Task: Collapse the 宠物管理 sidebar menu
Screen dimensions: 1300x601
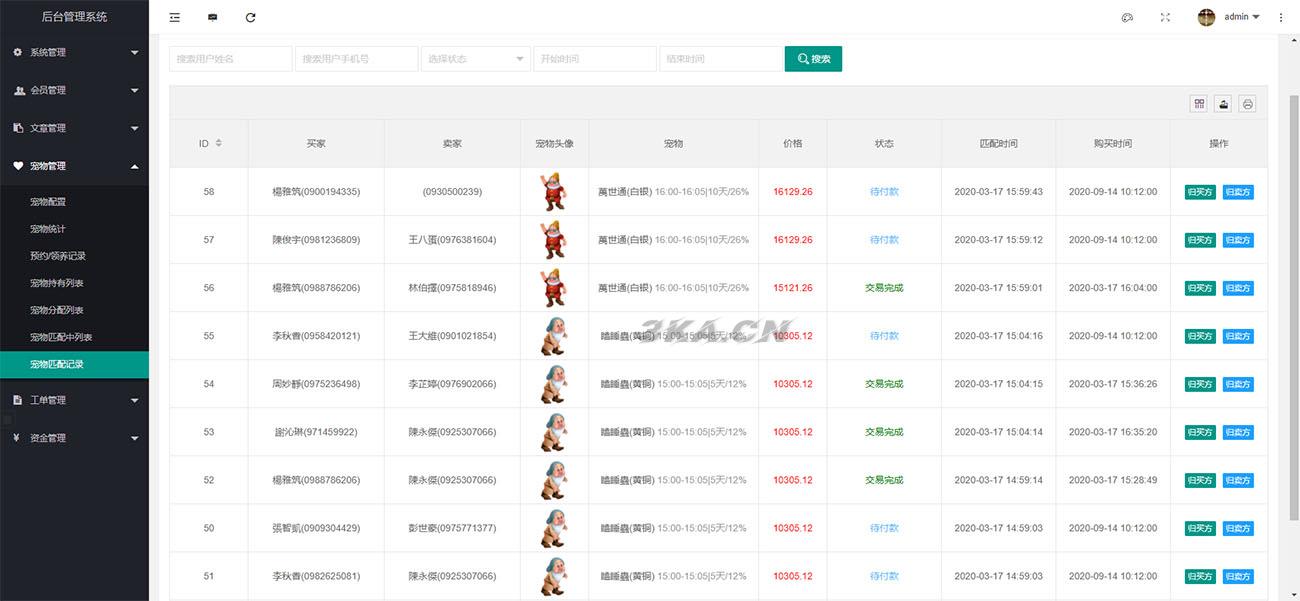Action: tap(74, 166)
